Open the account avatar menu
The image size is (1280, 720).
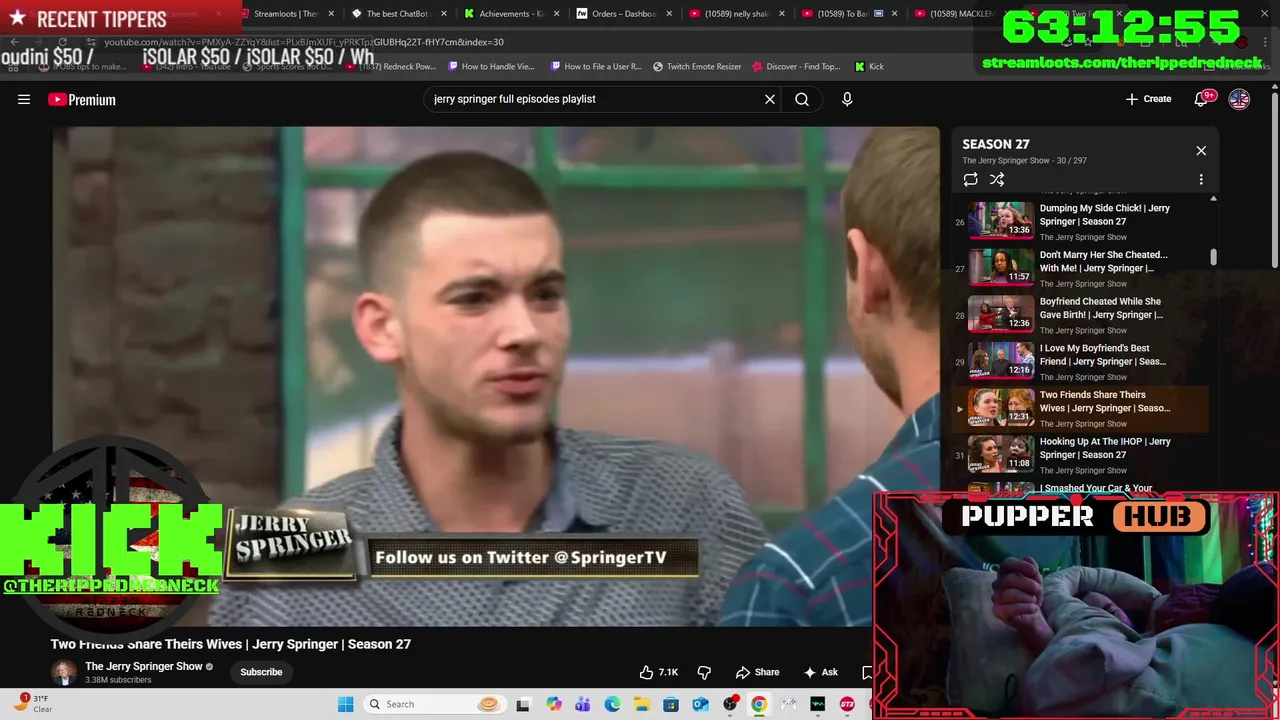point(1239,99)
